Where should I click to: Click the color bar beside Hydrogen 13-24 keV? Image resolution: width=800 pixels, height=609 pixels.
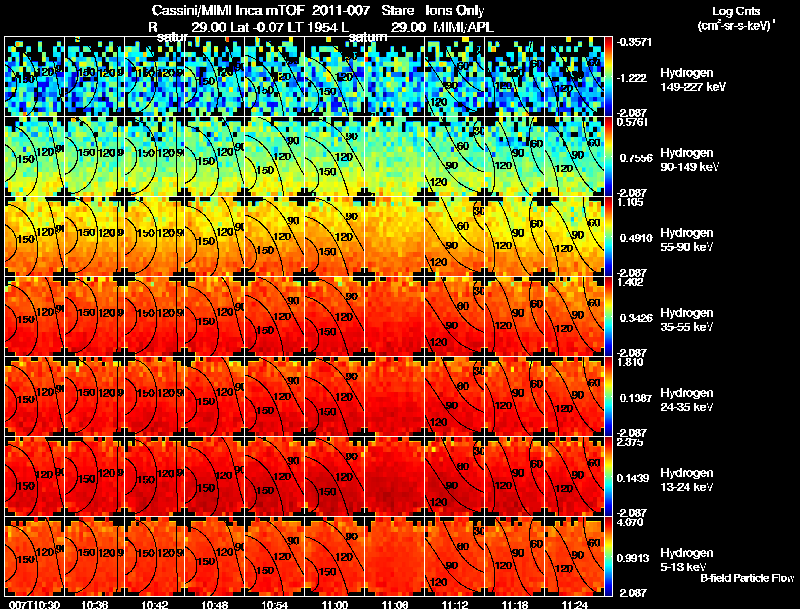[608, 477]
